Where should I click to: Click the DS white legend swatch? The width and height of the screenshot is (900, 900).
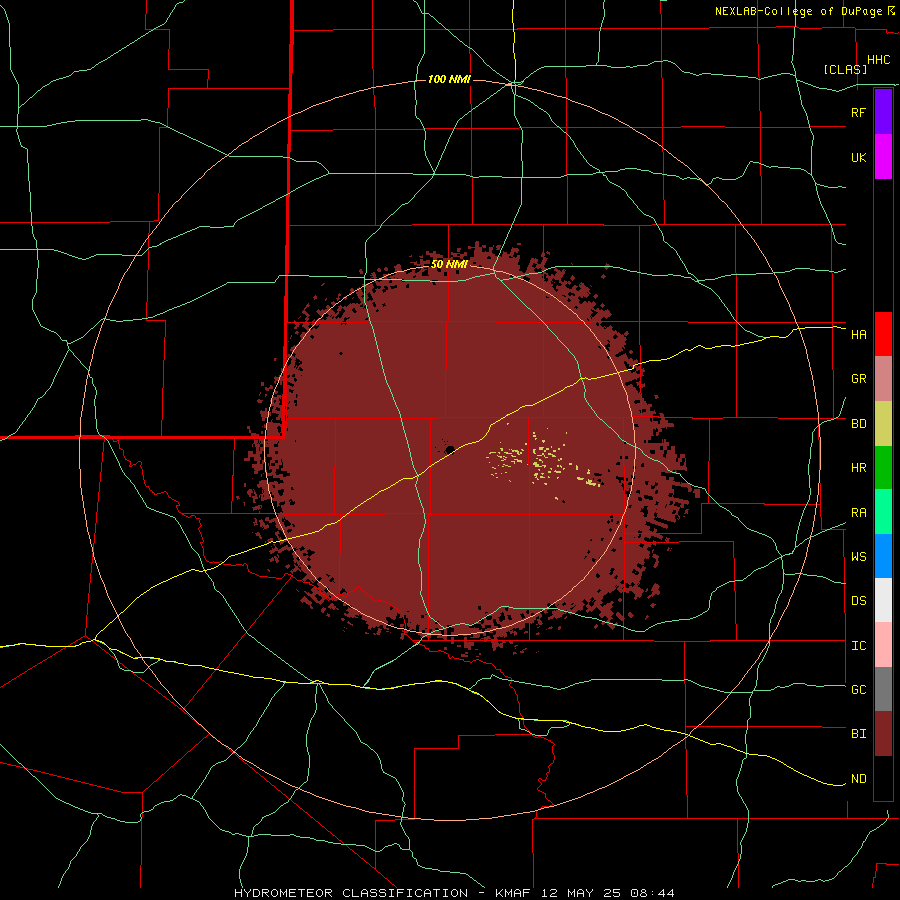point(883,600)
